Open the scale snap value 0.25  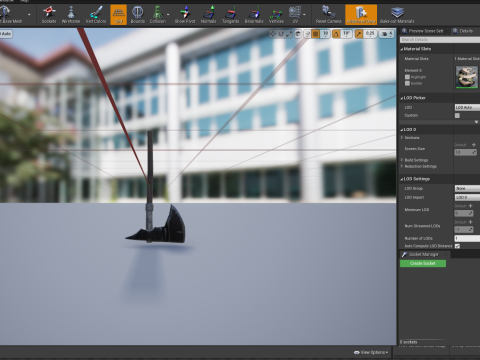click(370, 34)
